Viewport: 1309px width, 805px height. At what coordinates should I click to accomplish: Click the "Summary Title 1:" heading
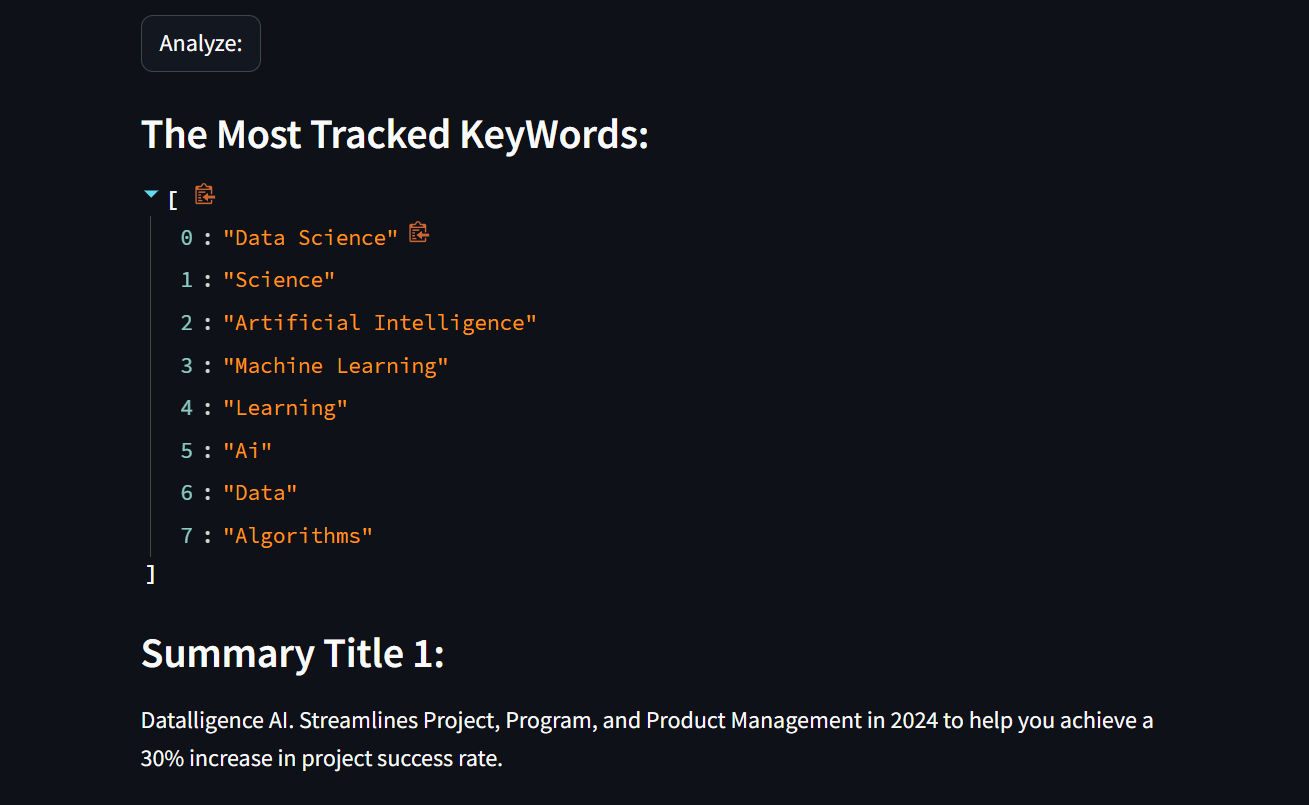(x=293, y=654)
